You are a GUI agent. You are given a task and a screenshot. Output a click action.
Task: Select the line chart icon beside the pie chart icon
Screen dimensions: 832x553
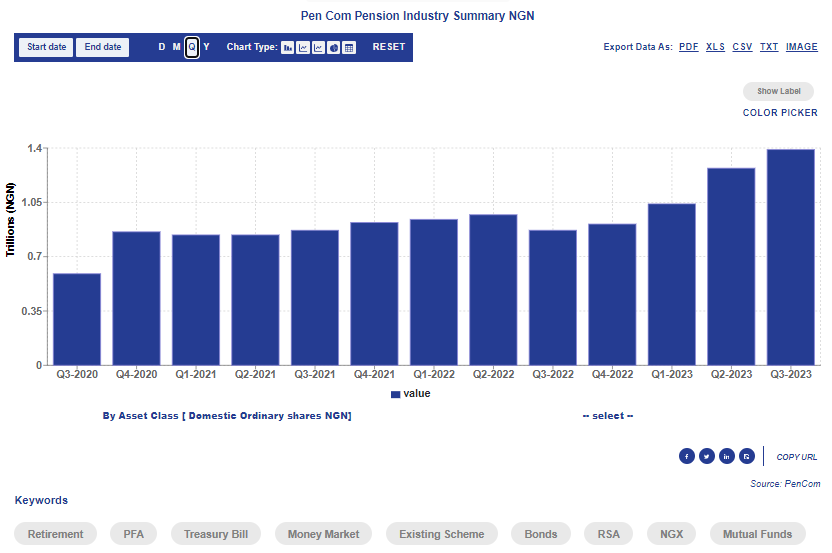[x=318, y=48]
